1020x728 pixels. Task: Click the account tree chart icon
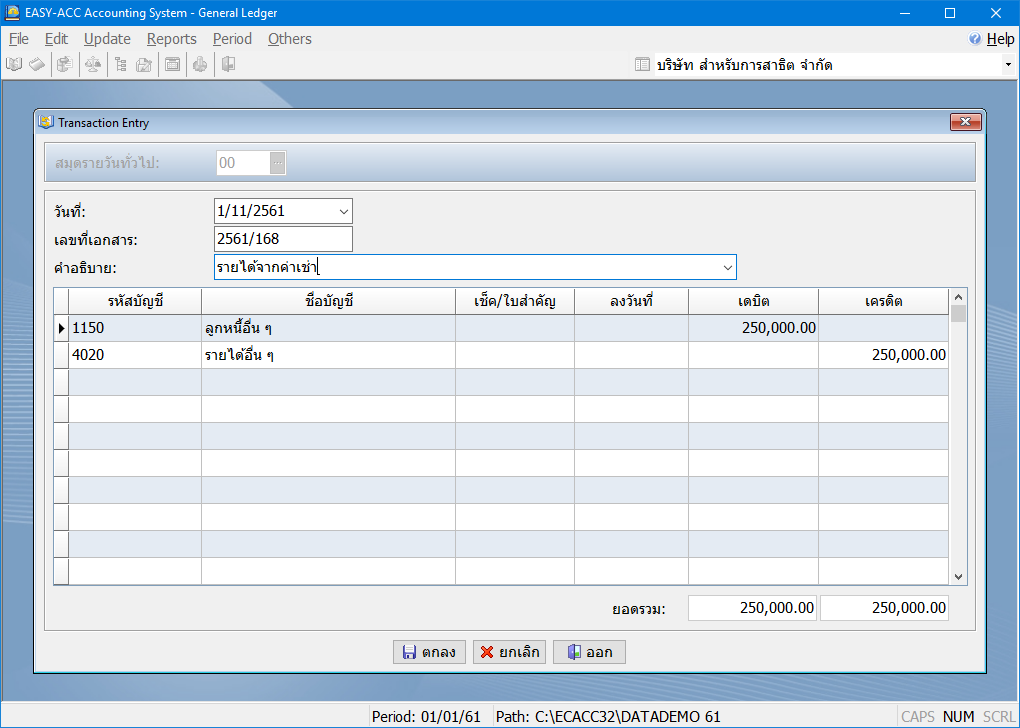coord(120,65)
